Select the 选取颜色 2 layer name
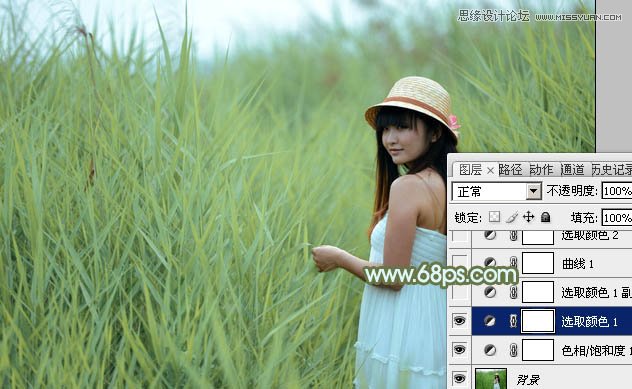 [x=590, y=235]
